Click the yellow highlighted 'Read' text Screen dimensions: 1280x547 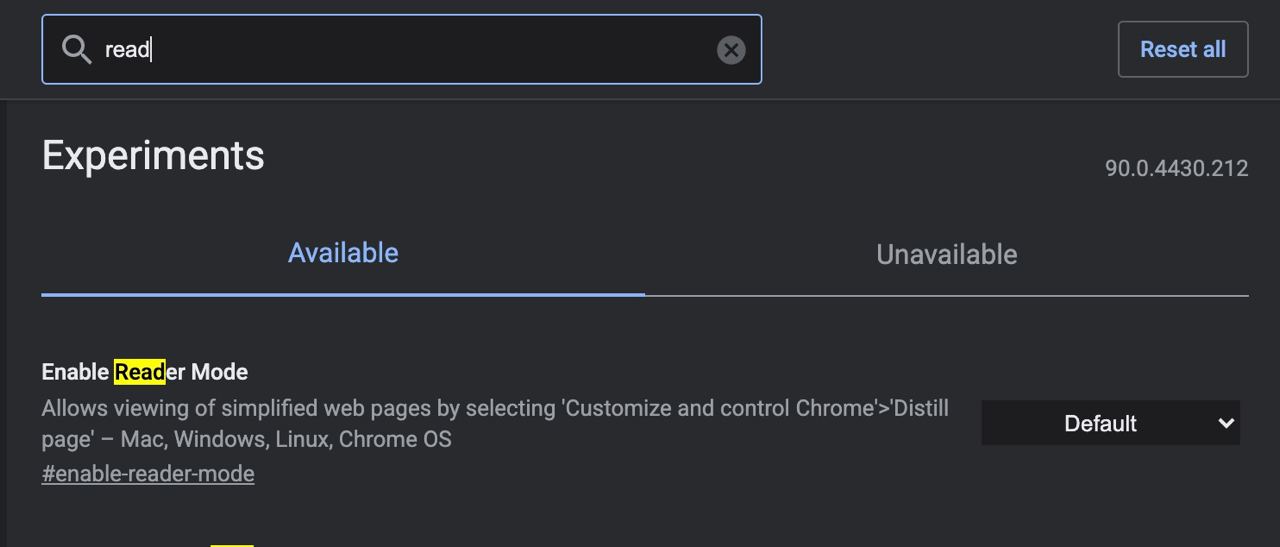[140, 372]
